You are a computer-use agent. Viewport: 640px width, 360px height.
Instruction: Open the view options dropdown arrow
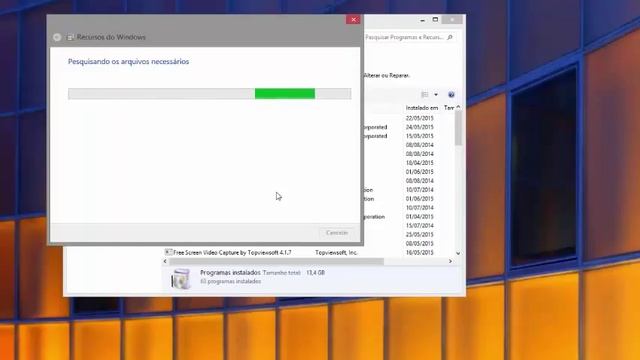[436, 95]
